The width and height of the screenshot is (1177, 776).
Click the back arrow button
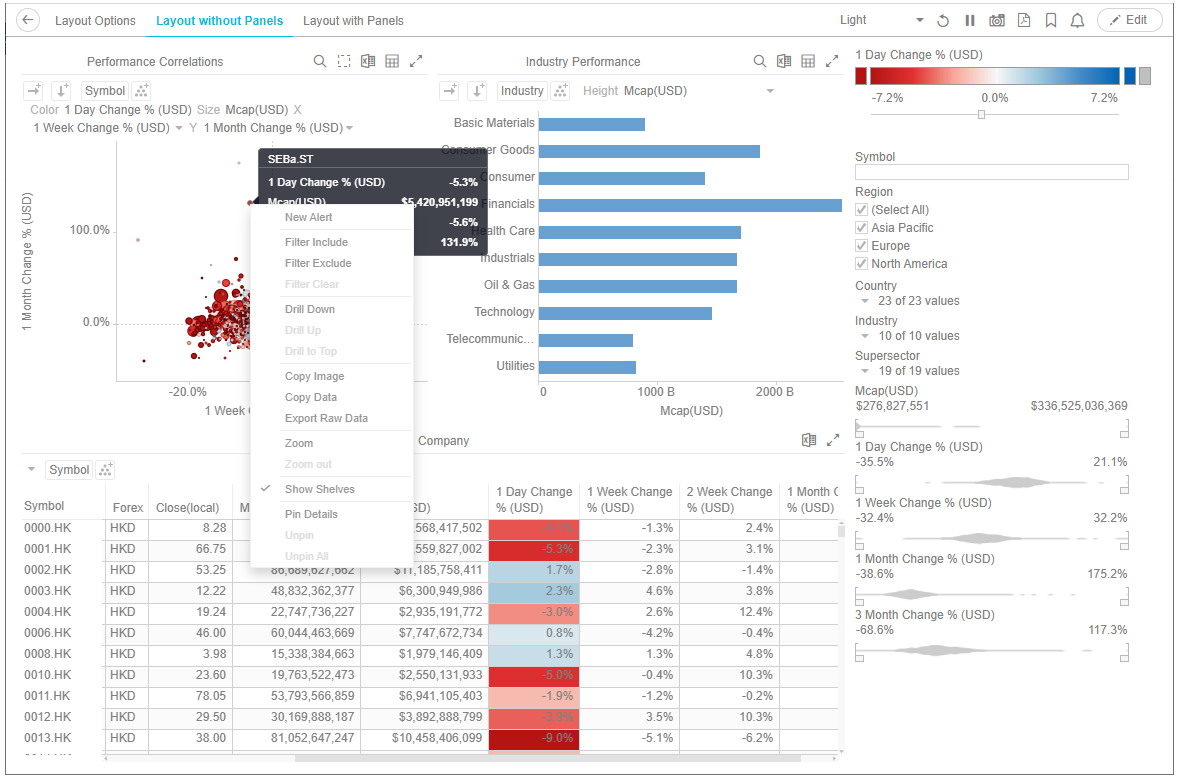click(28, 20)
